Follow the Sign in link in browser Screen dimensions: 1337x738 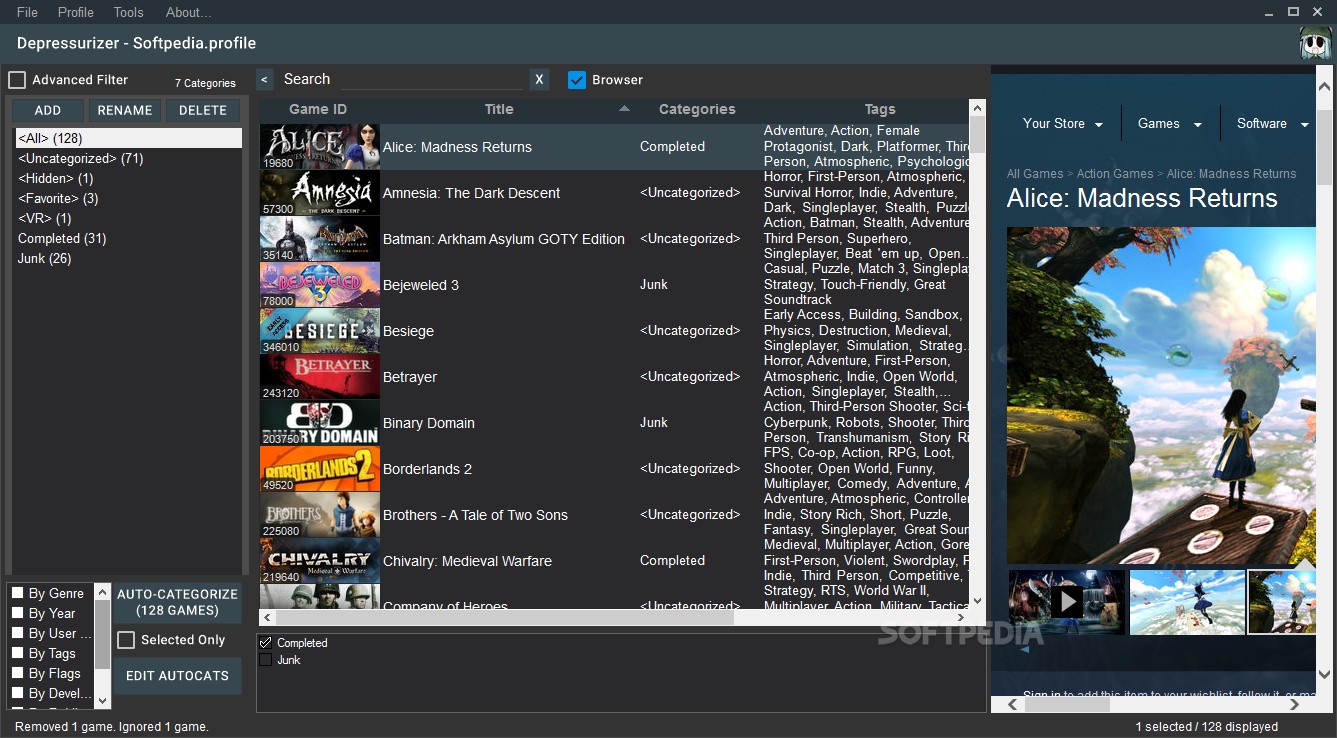tap(1041, 695)
